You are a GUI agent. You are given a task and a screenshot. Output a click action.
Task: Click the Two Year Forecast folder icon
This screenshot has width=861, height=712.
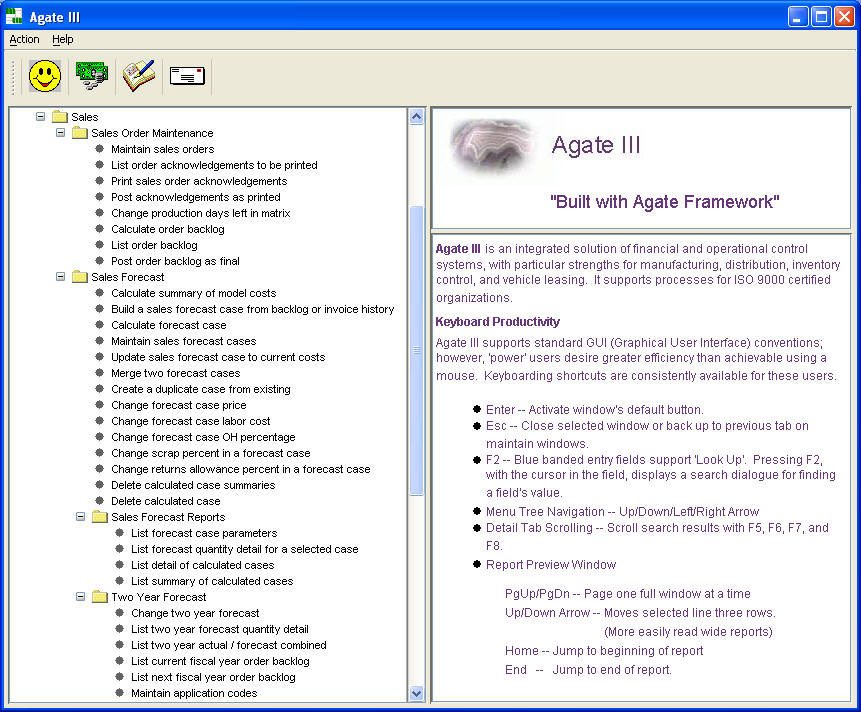pyautogui.click(x=99, y=597)
